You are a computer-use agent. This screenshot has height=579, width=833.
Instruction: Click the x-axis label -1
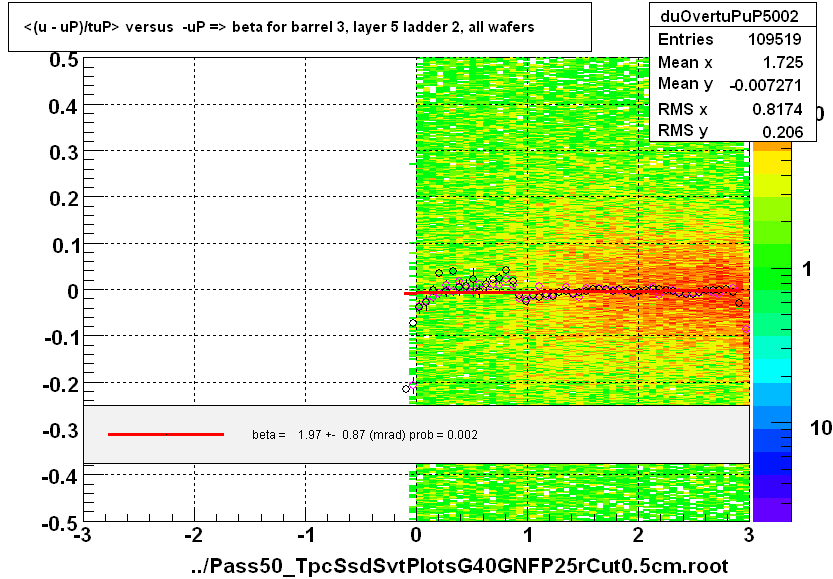click(x=305, y=534)
